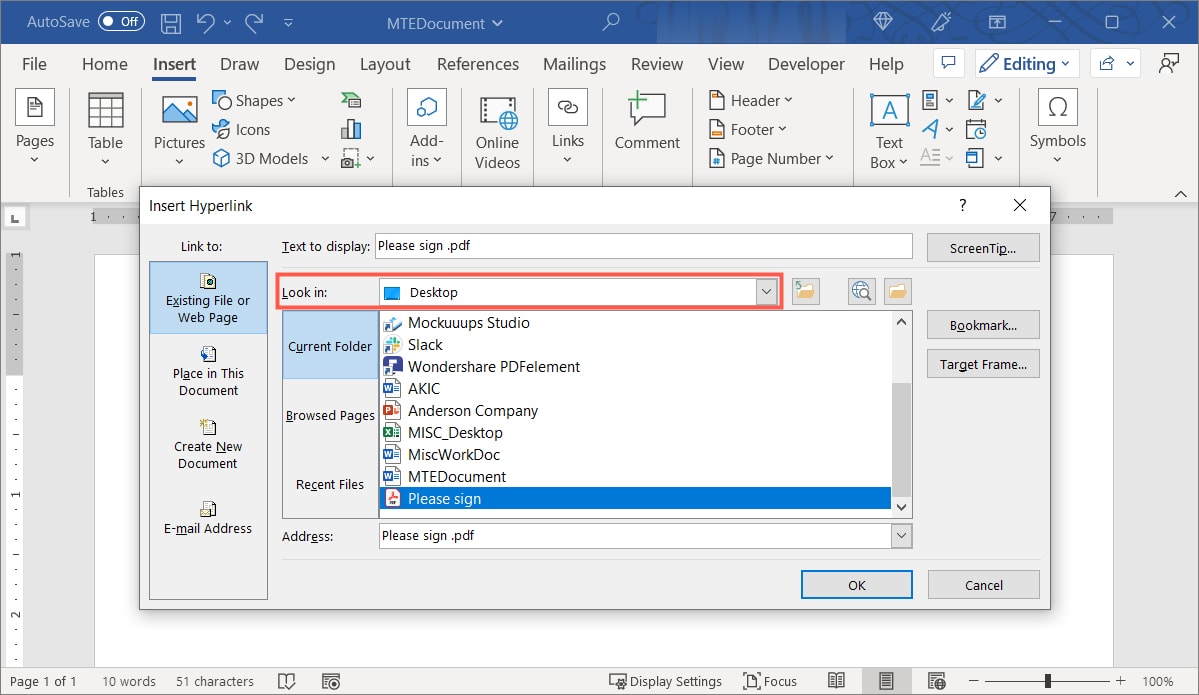The image size is (1199, 695).
Task: Click the Target Frame button
Action: tap(982, 363)
